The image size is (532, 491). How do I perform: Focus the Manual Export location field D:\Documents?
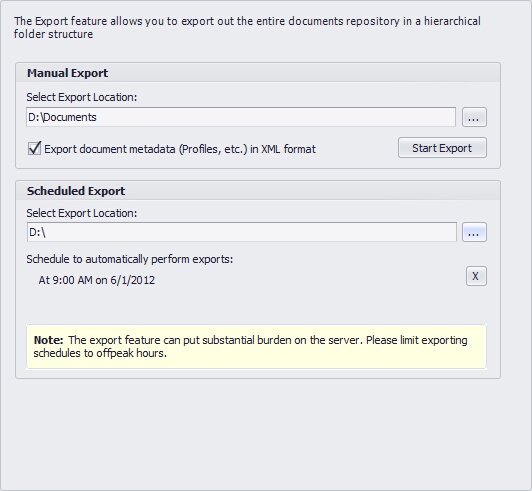[241, 117]
